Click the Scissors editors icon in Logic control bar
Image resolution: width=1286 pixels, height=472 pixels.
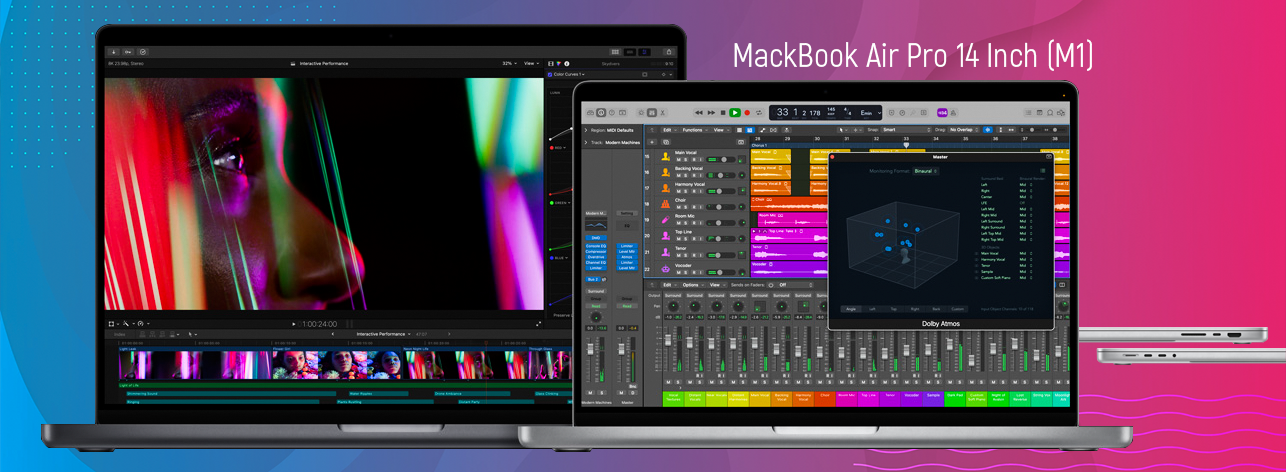click(663, 113)
